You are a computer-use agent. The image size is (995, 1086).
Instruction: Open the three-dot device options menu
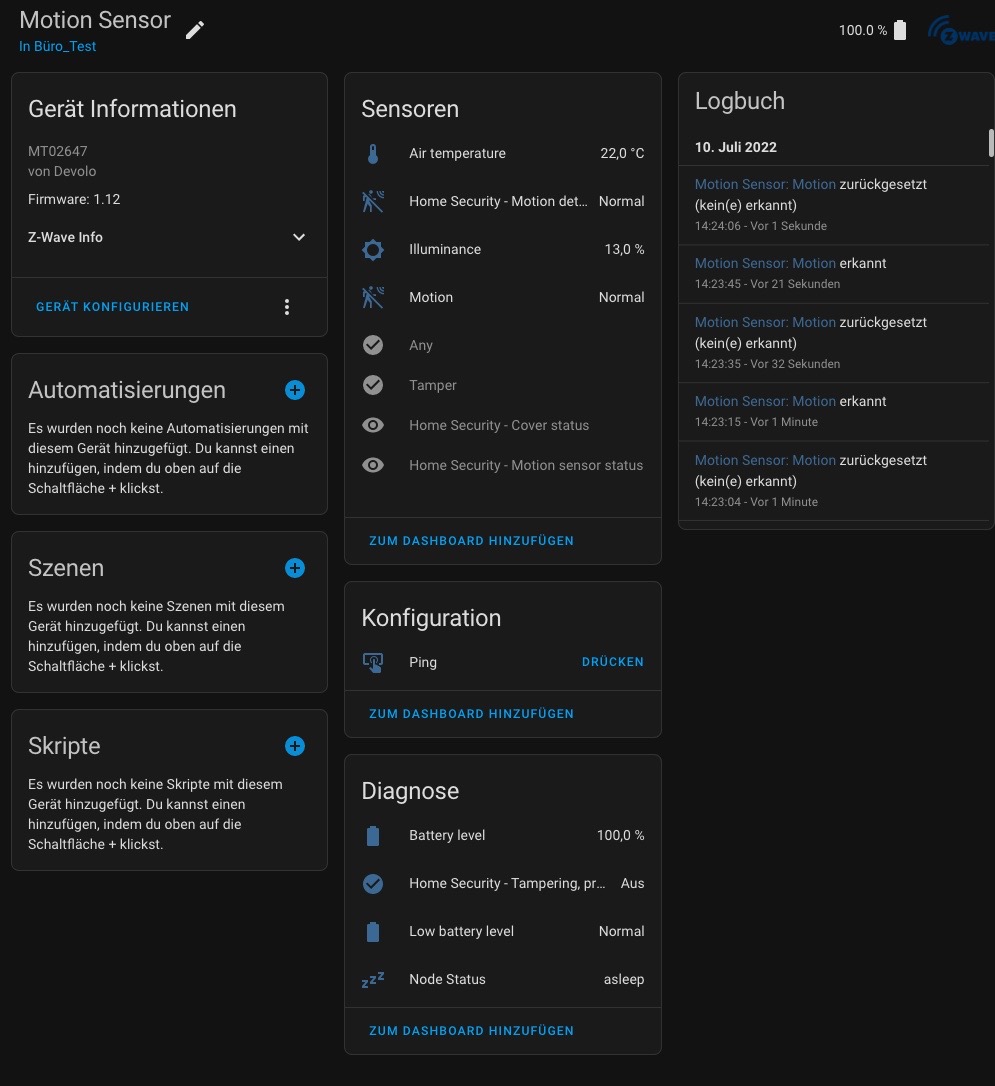pyautogui.click(x=287, y=307)
